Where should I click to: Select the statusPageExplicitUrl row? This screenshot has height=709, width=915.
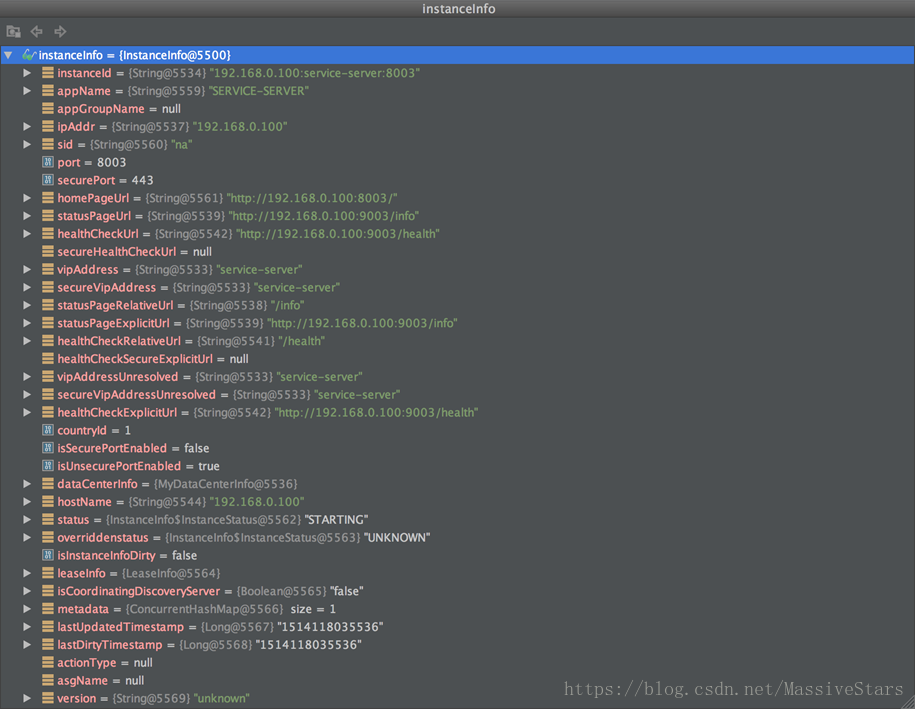click(x=458, y=323)
